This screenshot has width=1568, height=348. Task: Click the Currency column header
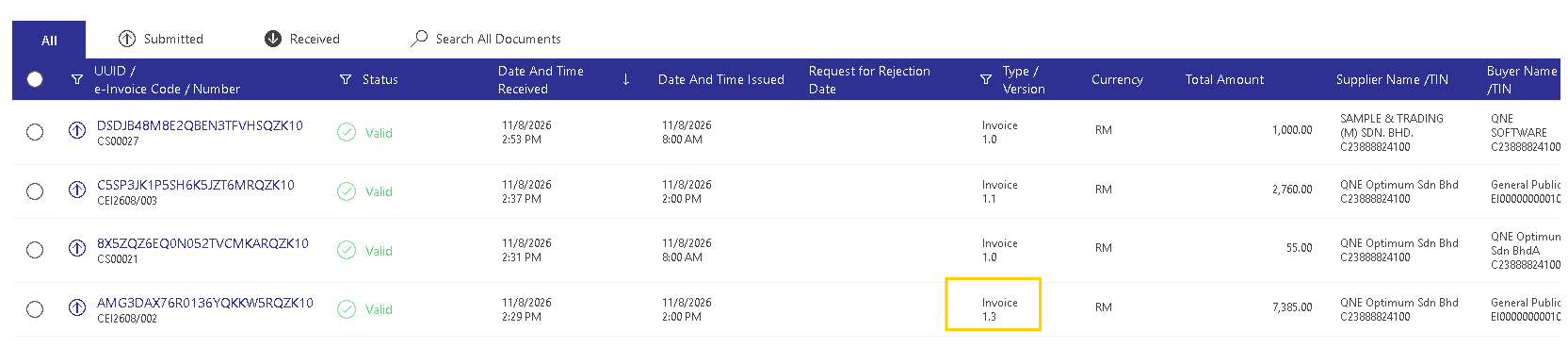[1117, 79]
